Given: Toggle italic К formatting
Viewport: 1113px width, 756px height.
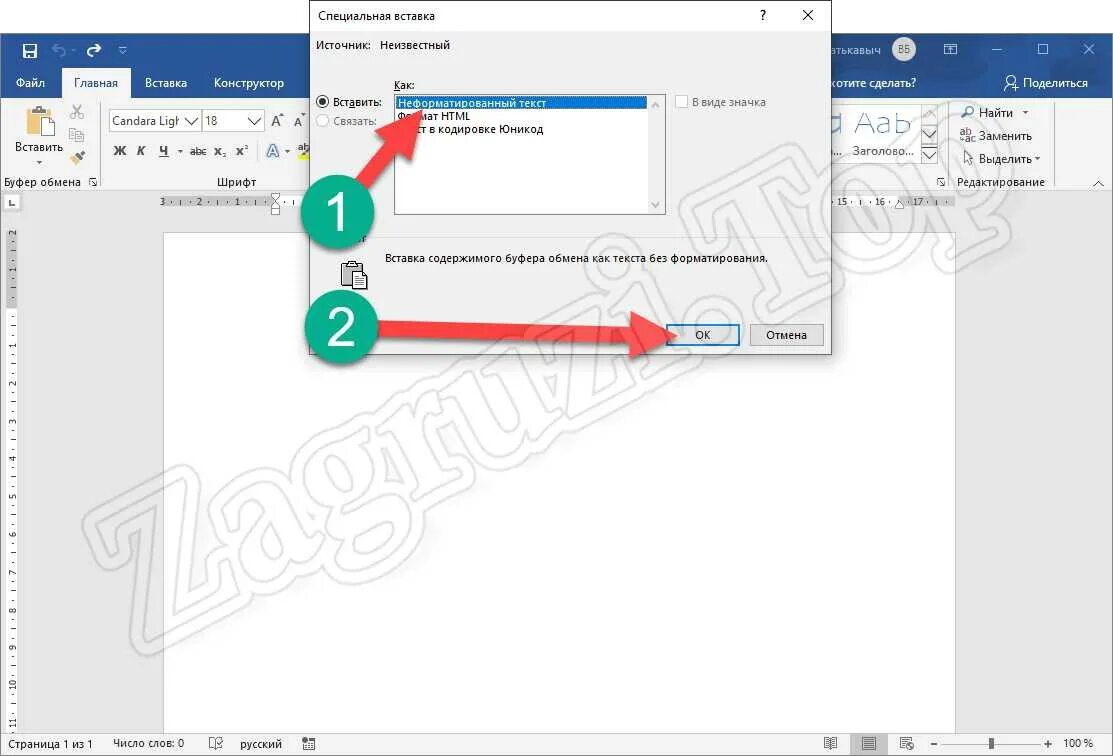Looking at the screenshot, I should (141, 150).
